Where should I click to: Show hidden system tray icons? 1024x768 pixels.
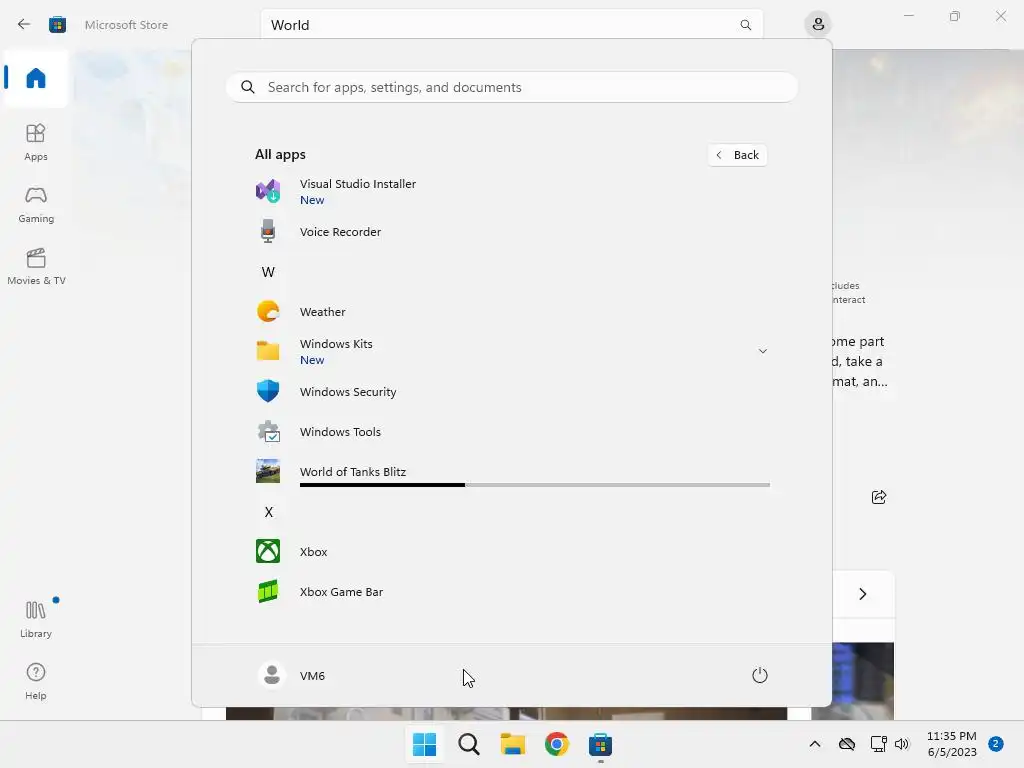[815, 744]
